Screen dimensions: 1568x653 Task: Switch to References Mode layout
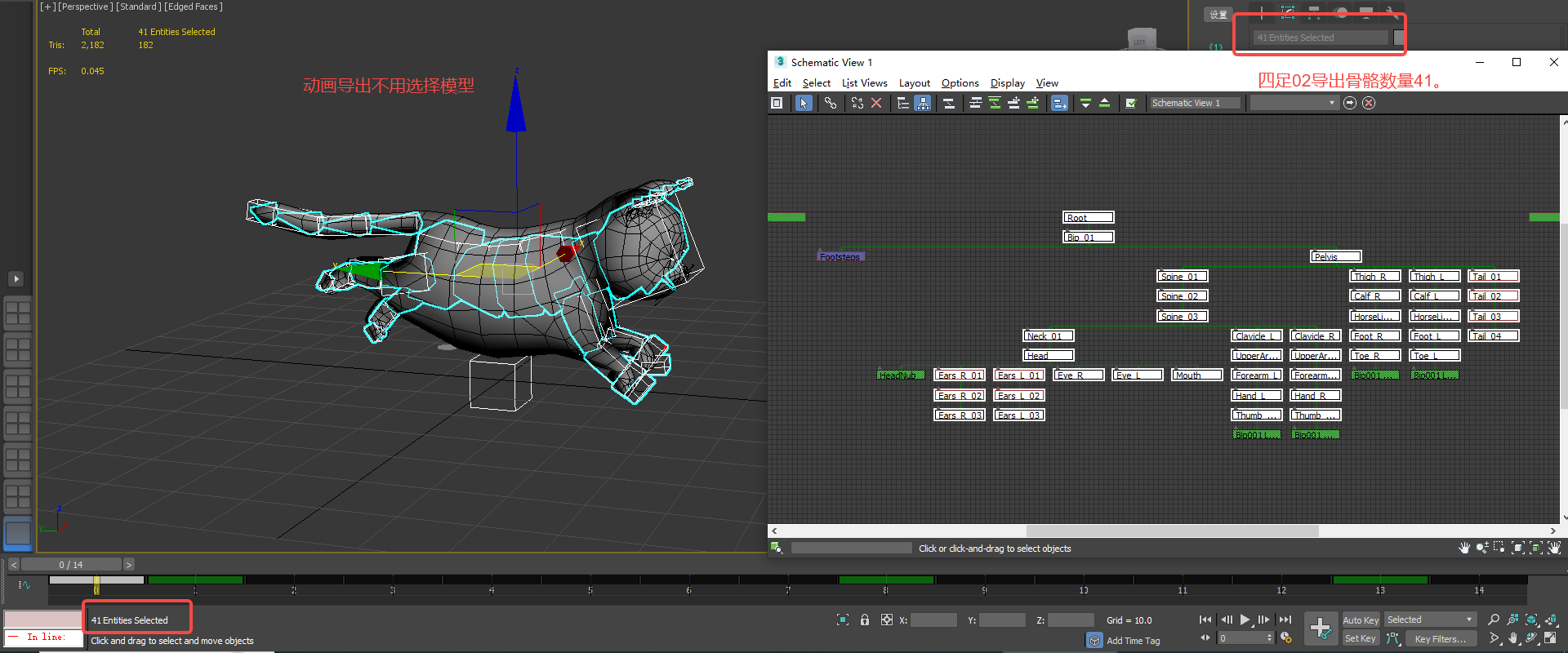pos(923,103)
